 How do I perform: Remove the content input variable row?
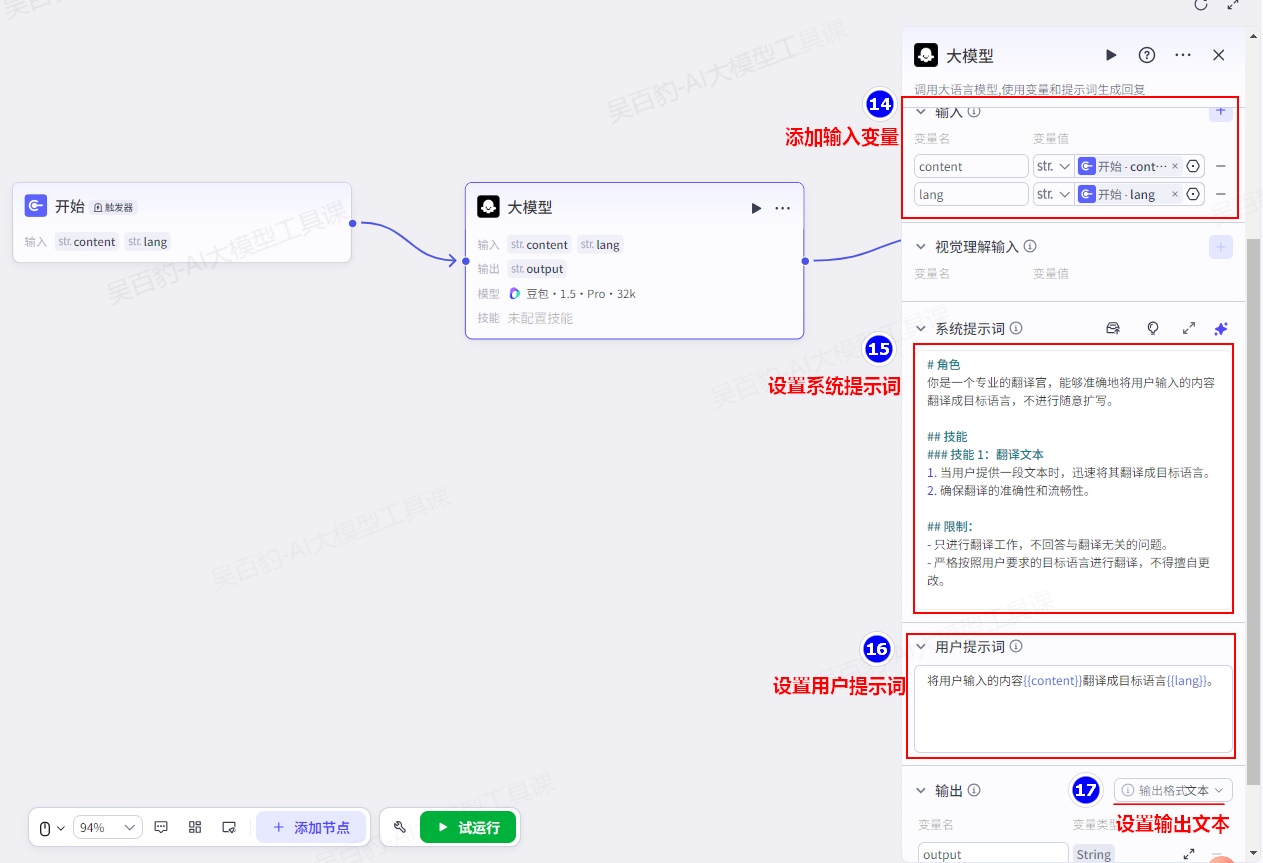coord(1221,167)
